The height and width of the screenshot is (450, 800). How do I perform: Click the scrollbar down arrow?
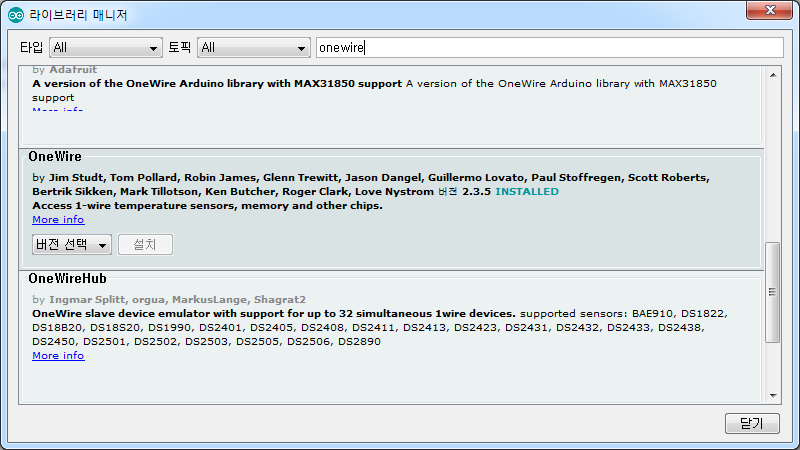point(773,395)
